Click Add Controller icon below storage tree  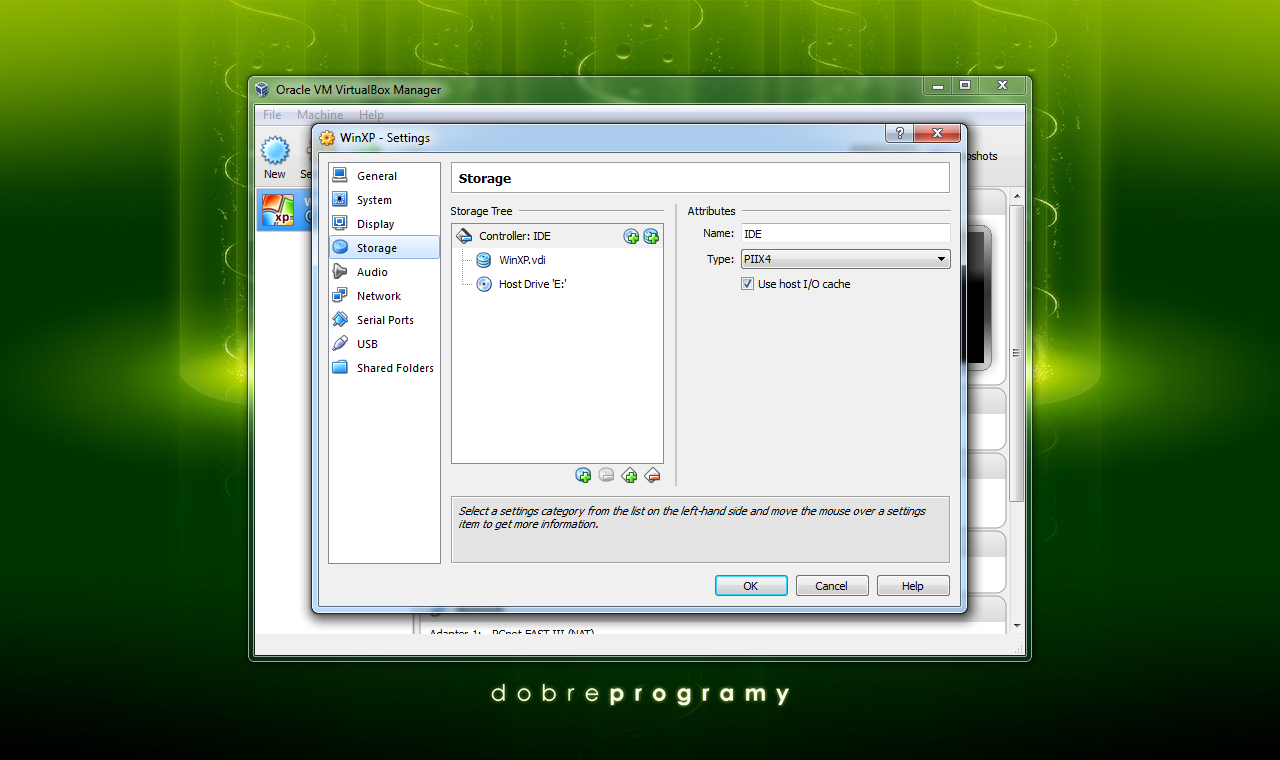630,475
